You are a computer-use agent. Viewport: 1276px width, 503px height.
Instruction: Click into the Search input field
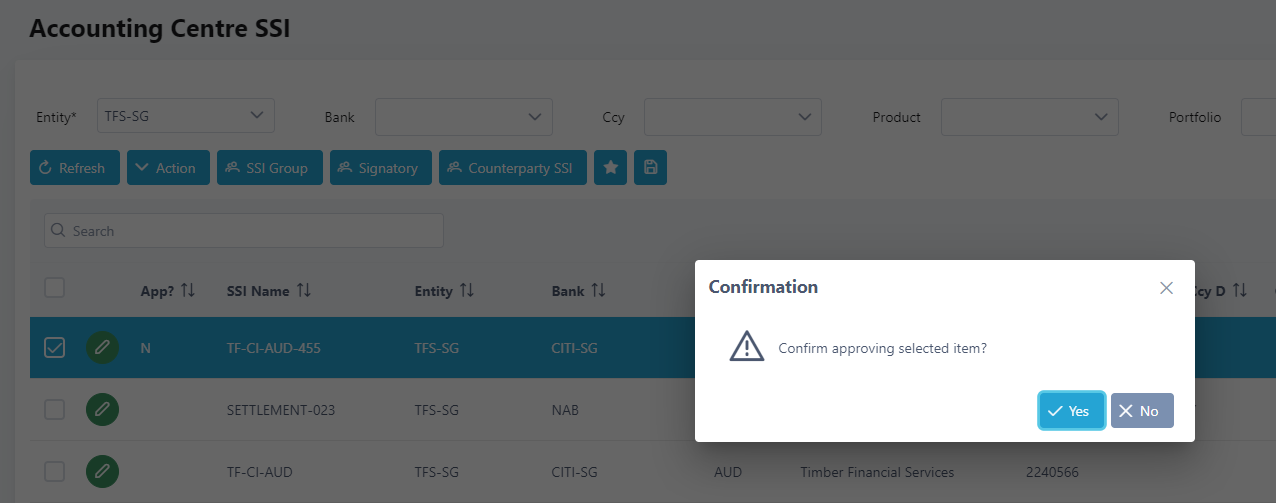tap(244, 231)
